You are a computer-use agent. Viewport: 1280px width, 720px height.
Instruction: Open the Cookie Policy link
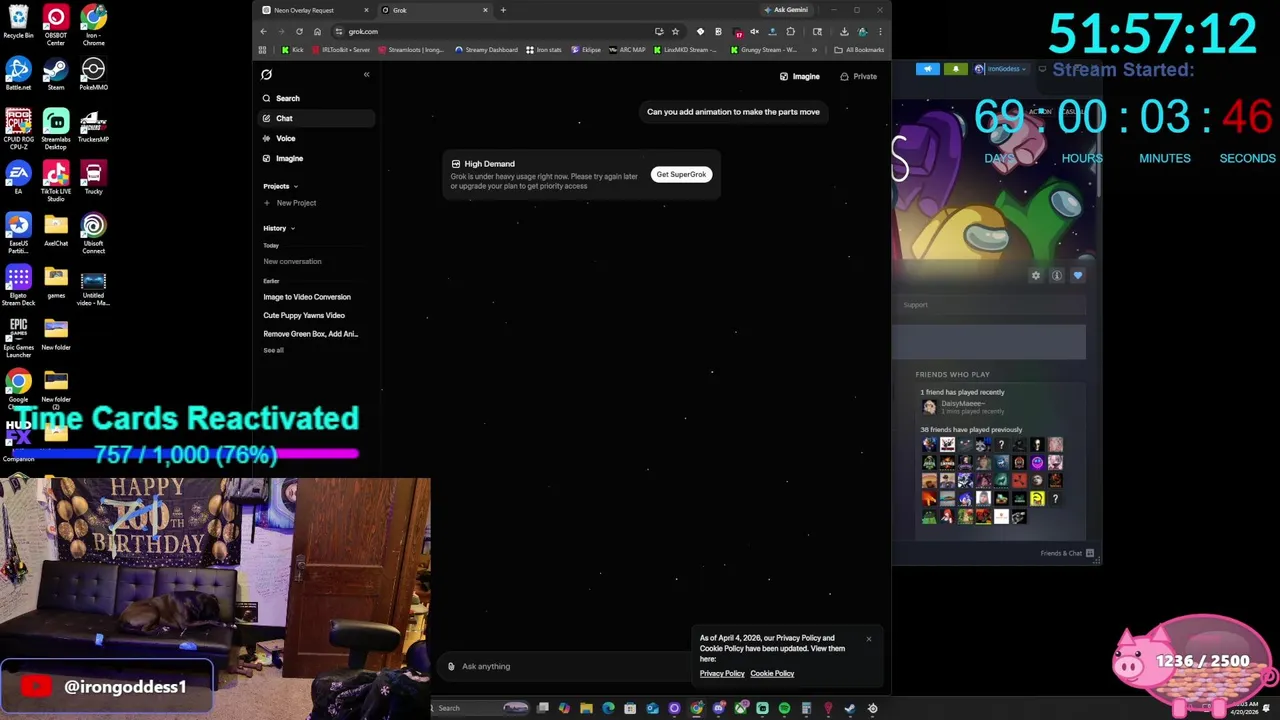(772, 674)
